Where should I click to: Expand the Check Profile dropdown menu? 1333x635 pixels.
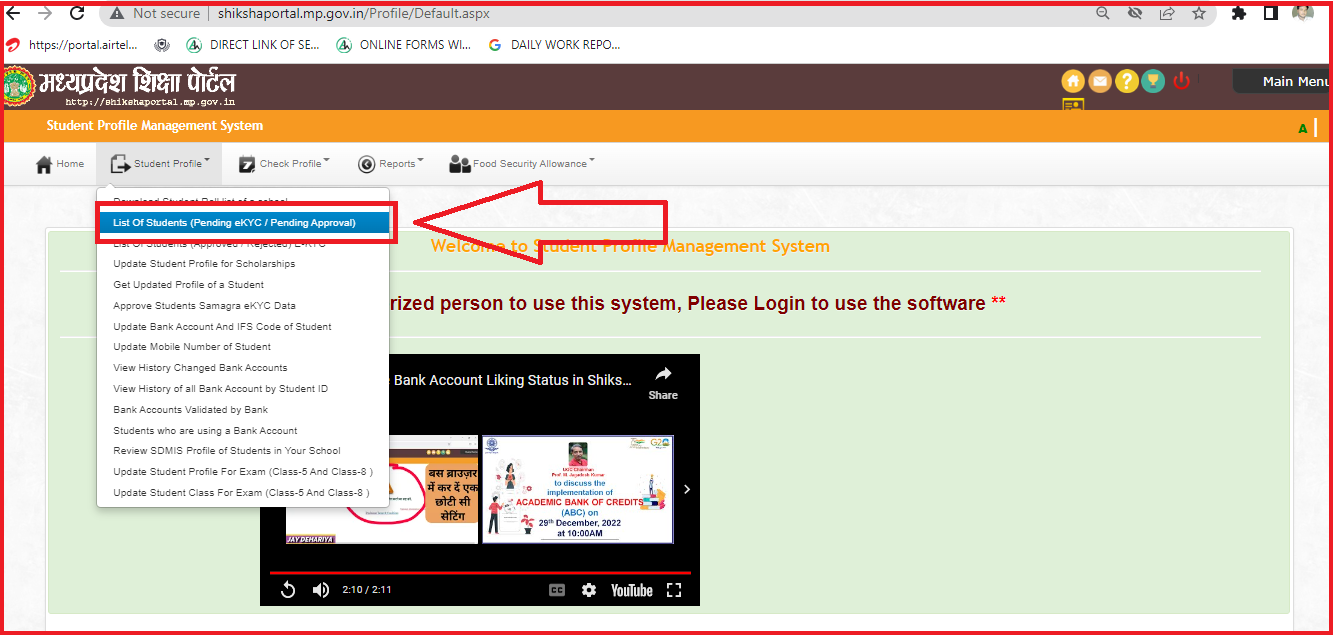click(x=284, y=164)
